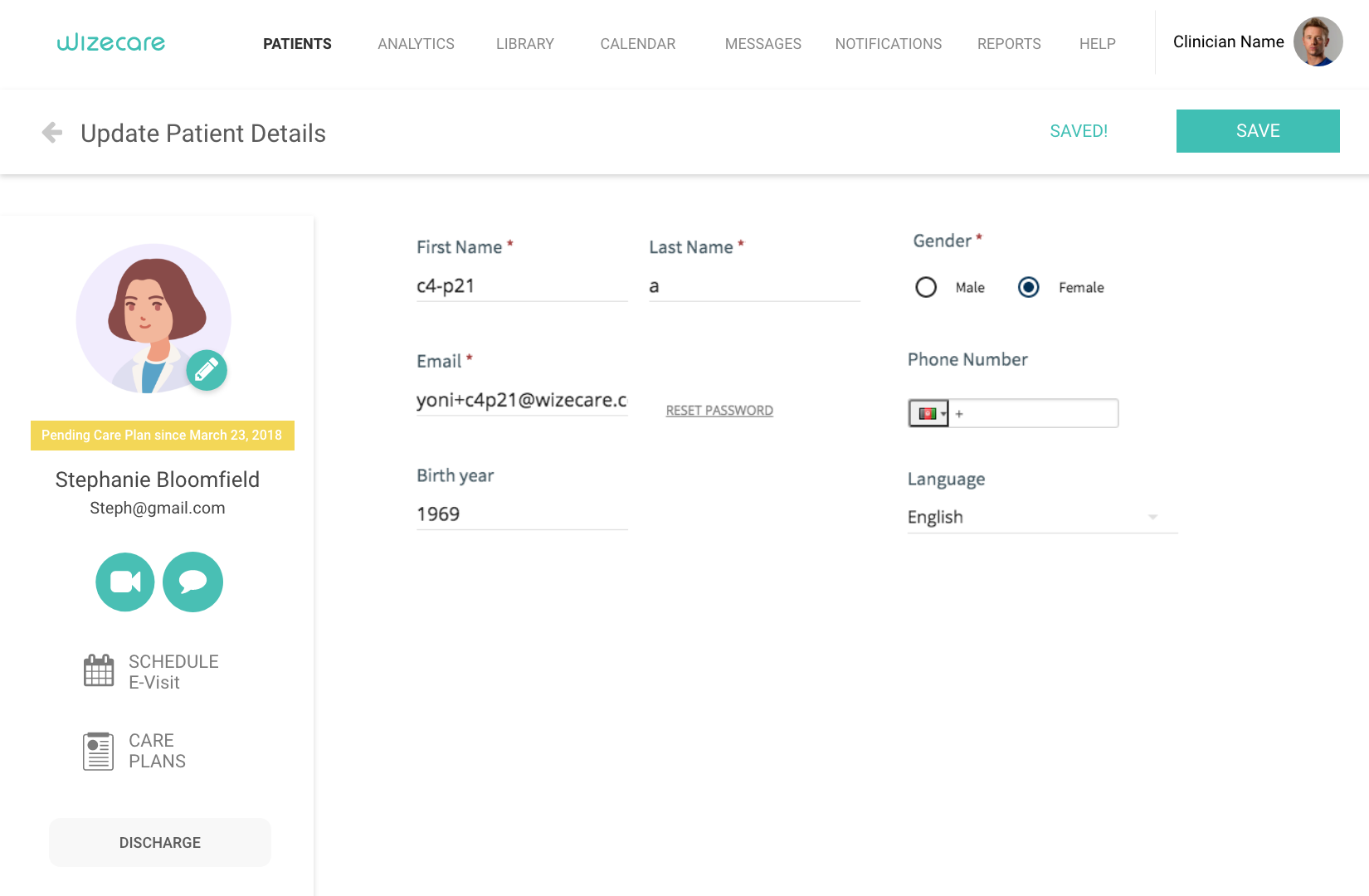Image resolution: width=1369 pixels, height=896 pixels.
Task: Click the back arrow icon
Action: (x=52, y=133)
